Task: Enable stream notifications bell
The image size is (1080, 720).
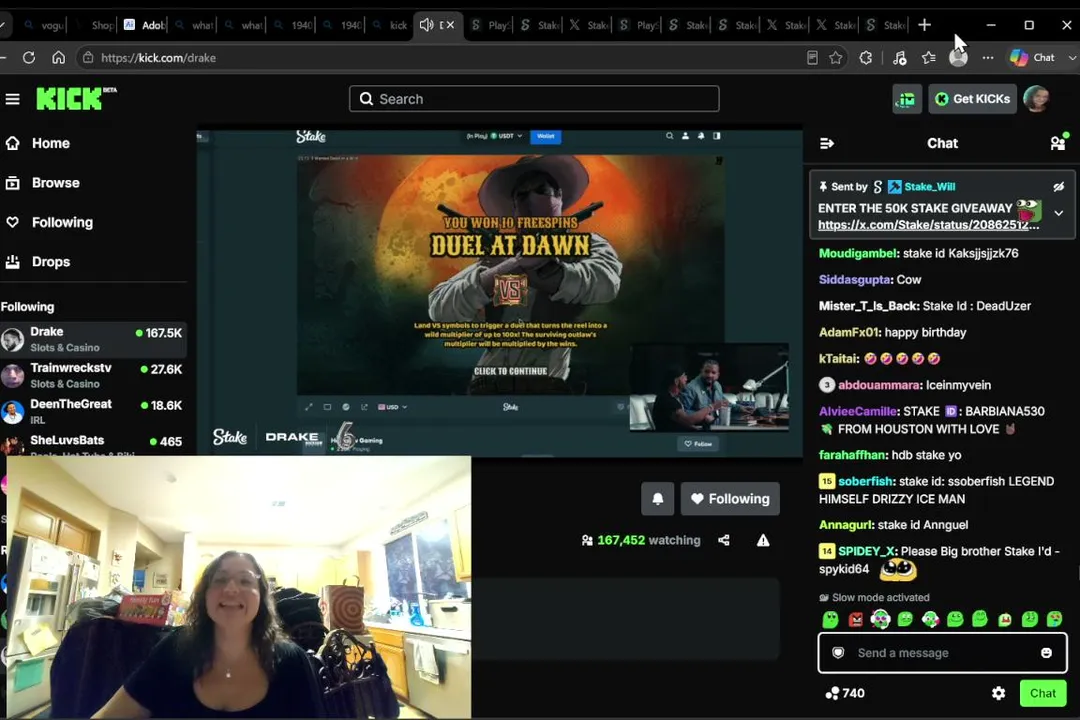Action: 658,499
